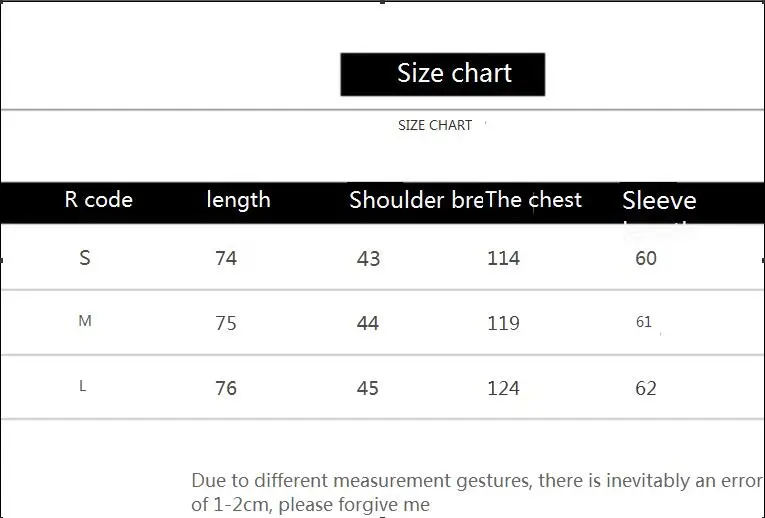Select the size M row label
Image resolution: width=765 pixels, height=518 pixels.
click(x=84, y=320)
